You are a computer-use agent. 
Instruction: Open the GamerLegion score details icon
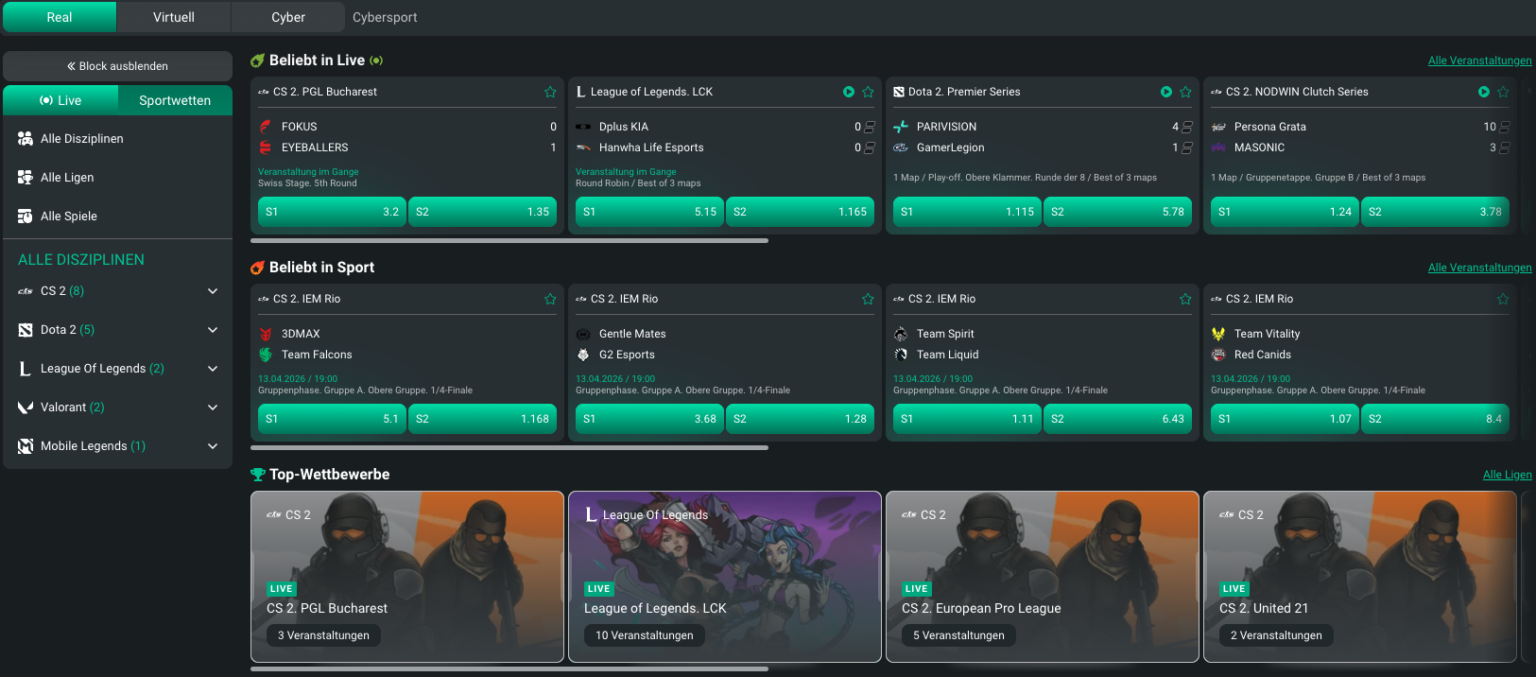[1187, 148]
